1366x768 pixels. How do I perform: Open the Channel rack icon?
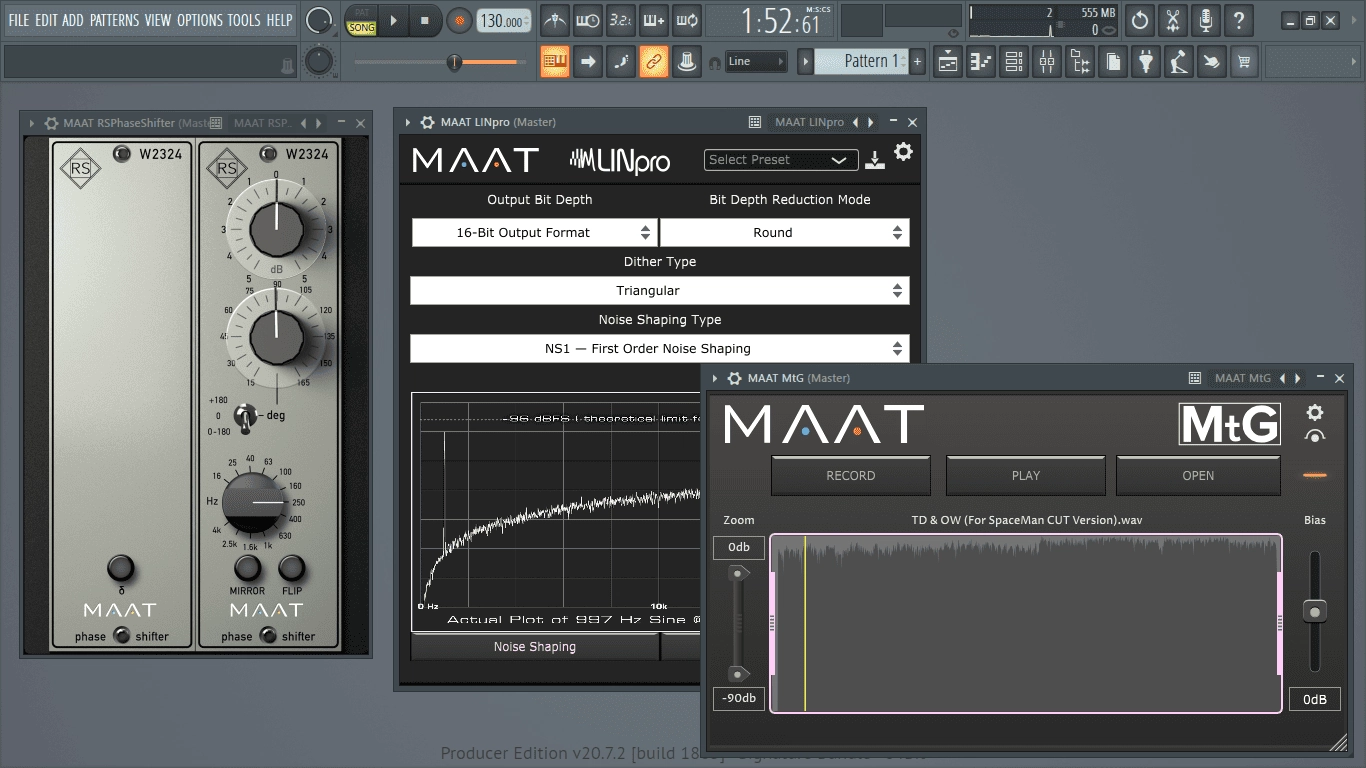coord(1014,62)
